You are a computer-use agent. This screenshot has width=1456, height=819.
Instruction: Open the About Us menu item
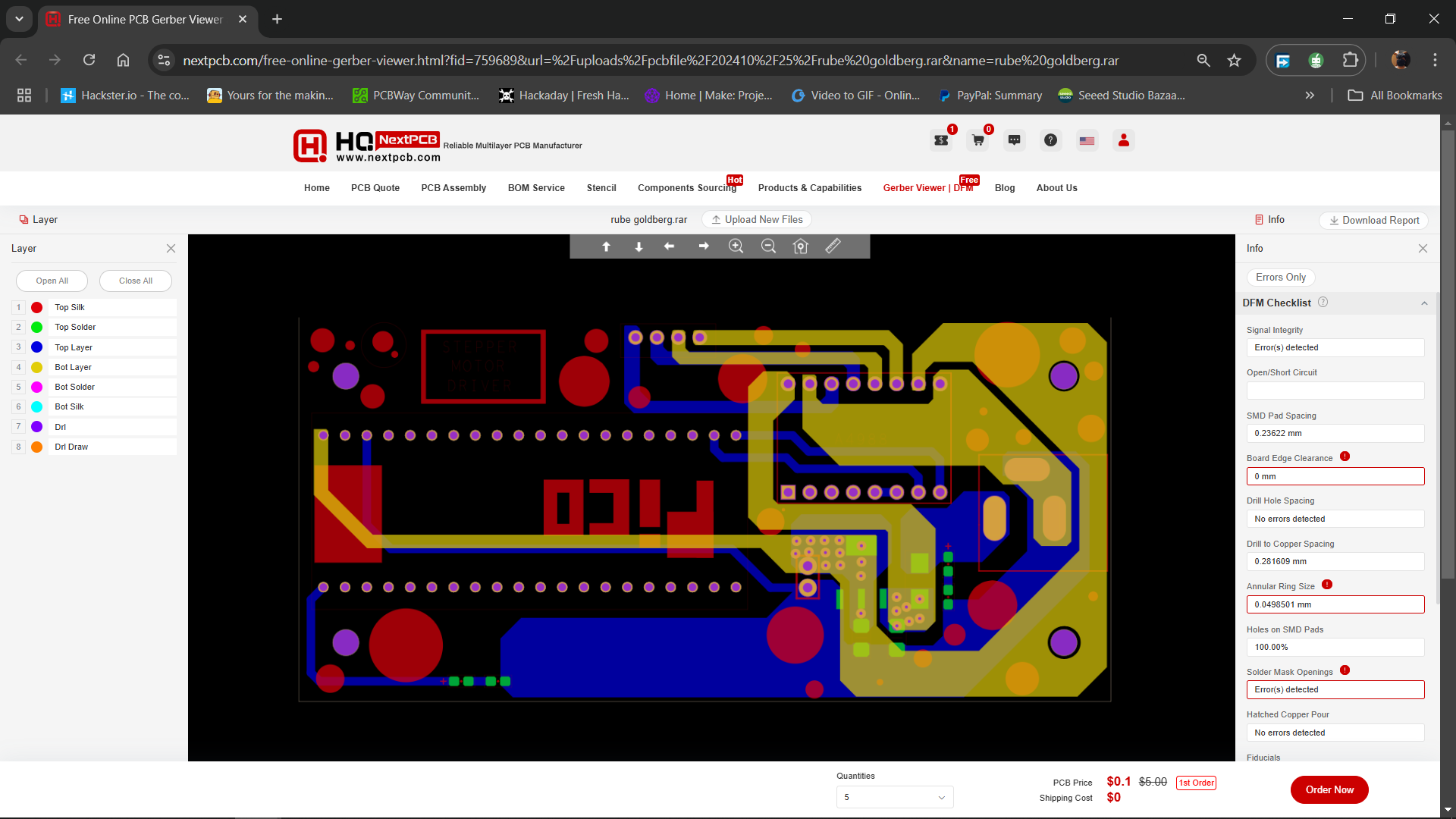coord(1056,188)
